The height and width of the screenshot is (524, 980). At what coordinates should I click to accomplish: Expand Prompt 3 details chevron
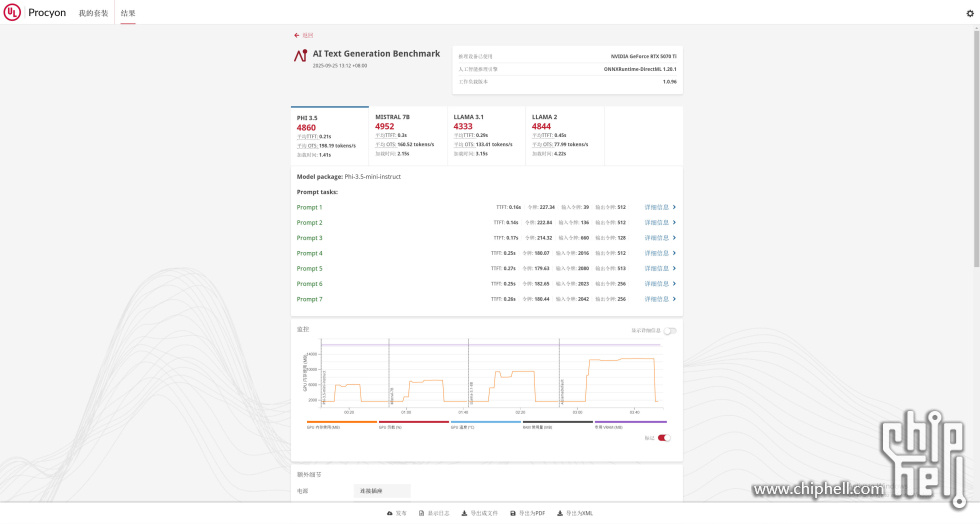674,238
